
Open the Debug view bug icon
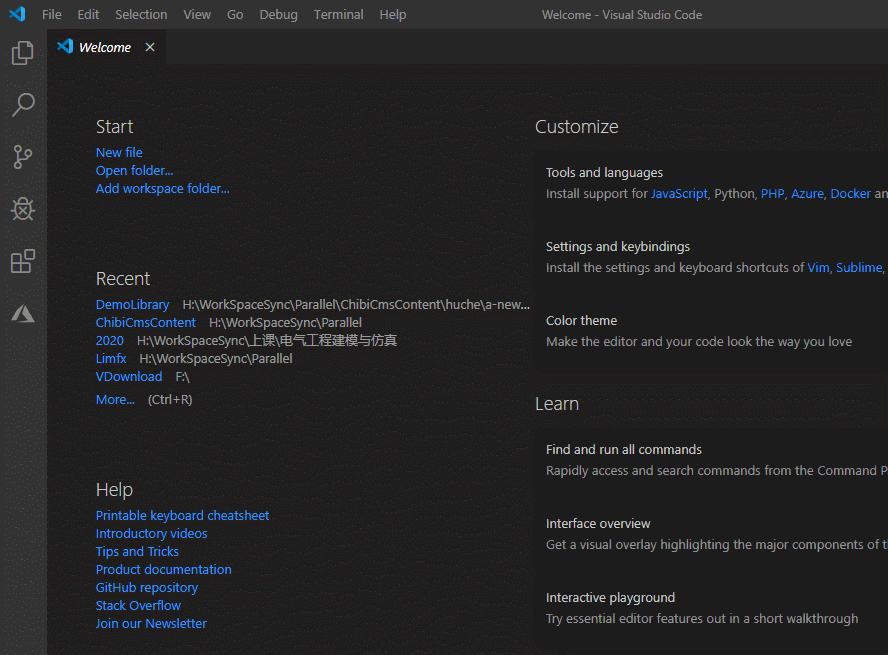point(23,209)
